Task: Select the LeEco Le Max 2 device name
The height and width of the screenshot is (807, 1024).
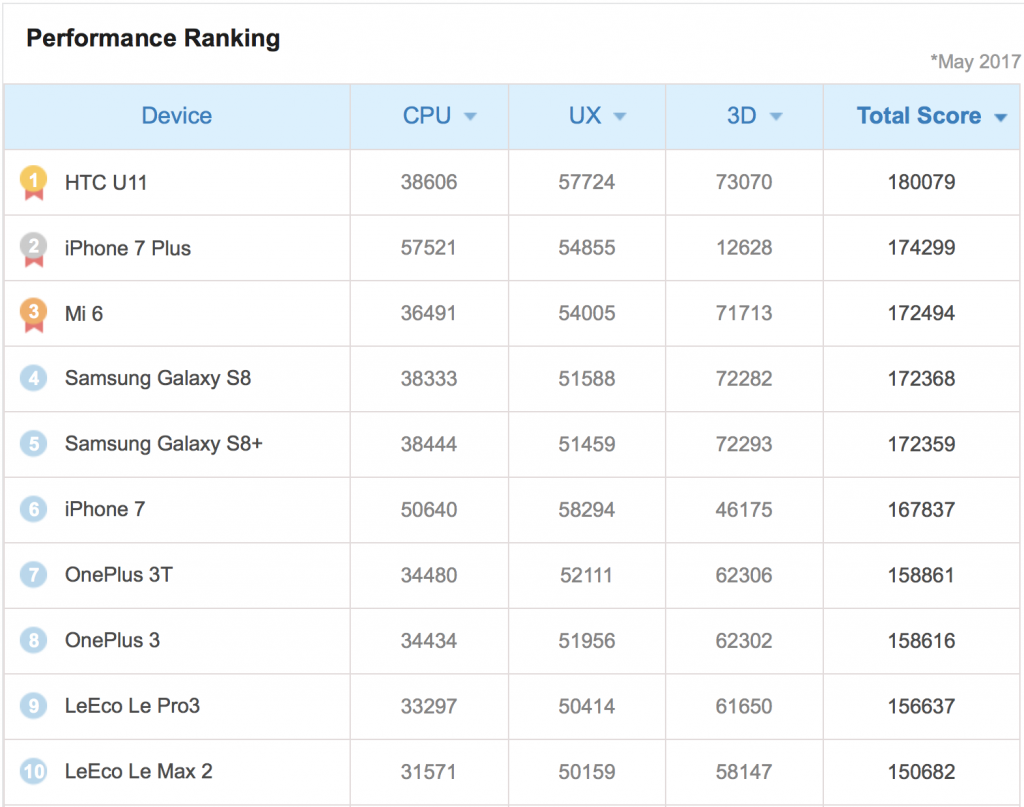Action: pyautogui.click(x=138, y=772)
